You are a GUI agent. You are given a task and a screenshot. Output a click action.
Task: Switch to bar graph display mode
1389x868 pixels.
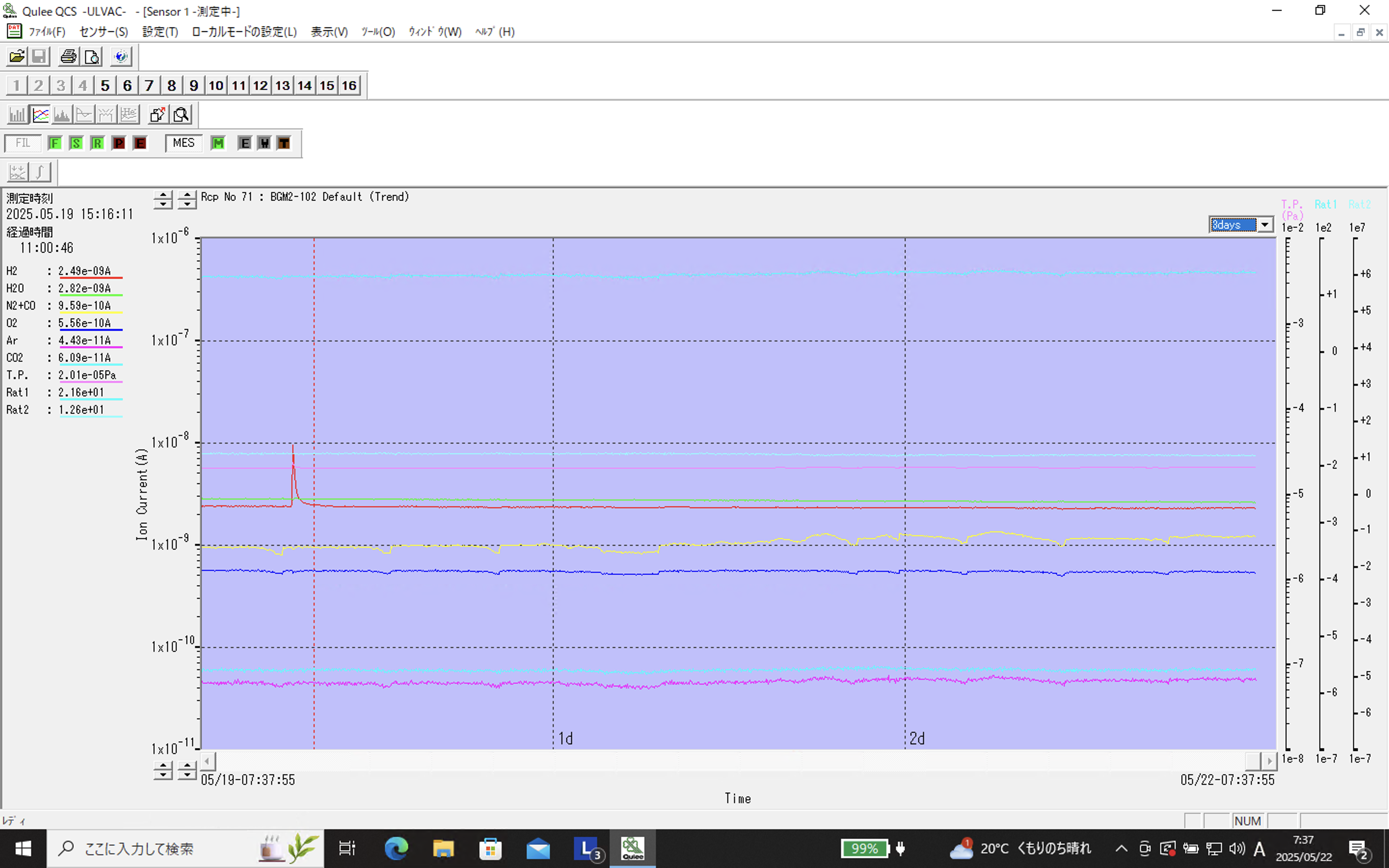tap(17, 115)
